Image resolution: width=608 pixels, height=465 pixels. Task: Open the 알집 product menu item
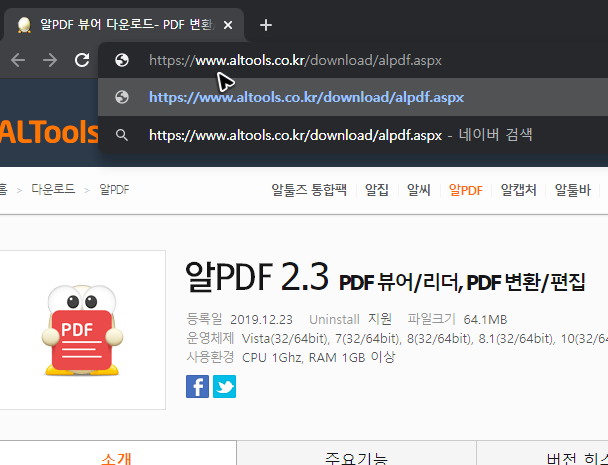(x=377, y=190)
